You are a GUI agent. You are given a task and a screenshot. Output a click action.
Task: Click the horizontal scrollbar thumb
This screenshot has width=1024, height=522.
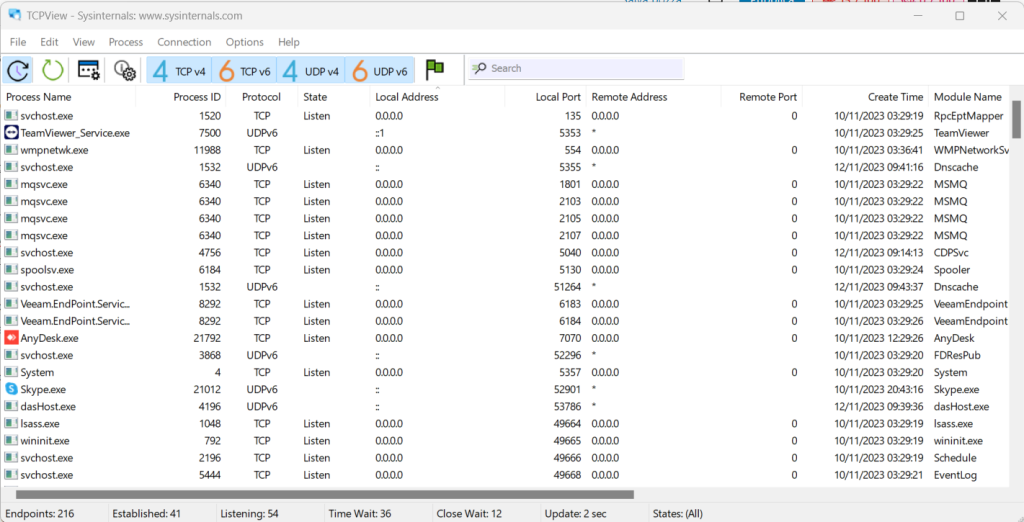325,495
